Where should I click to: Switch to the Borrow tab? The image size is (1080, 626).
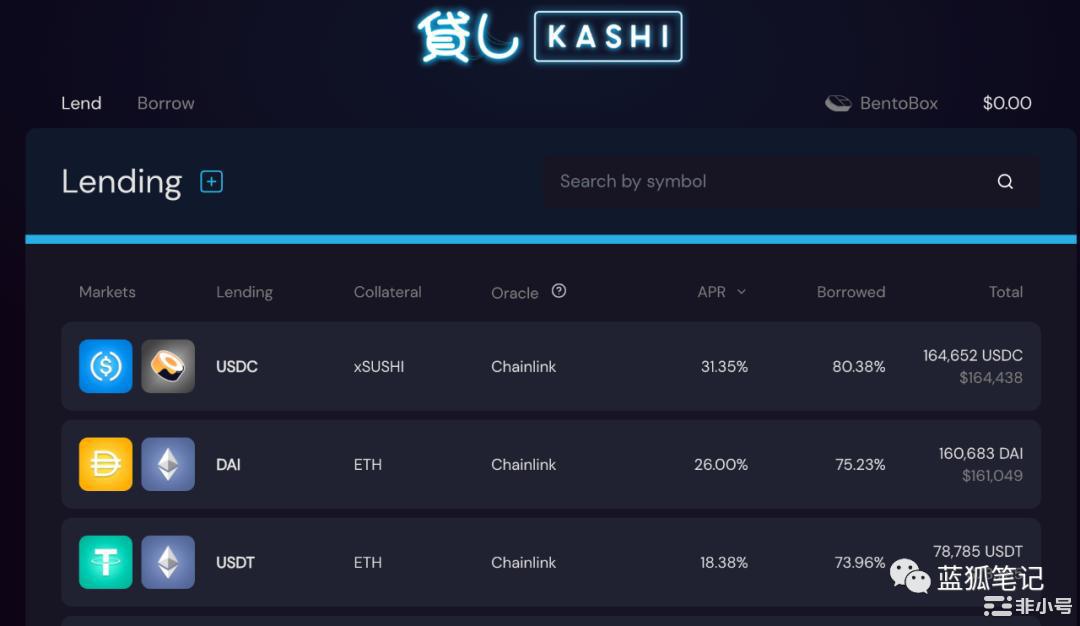coord(165,103)
